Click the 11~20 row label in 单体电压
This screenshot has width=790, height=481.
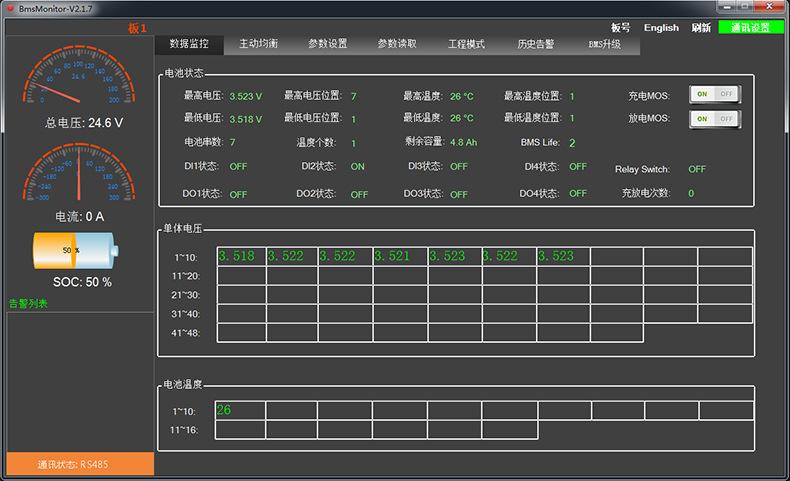point(186,276)
